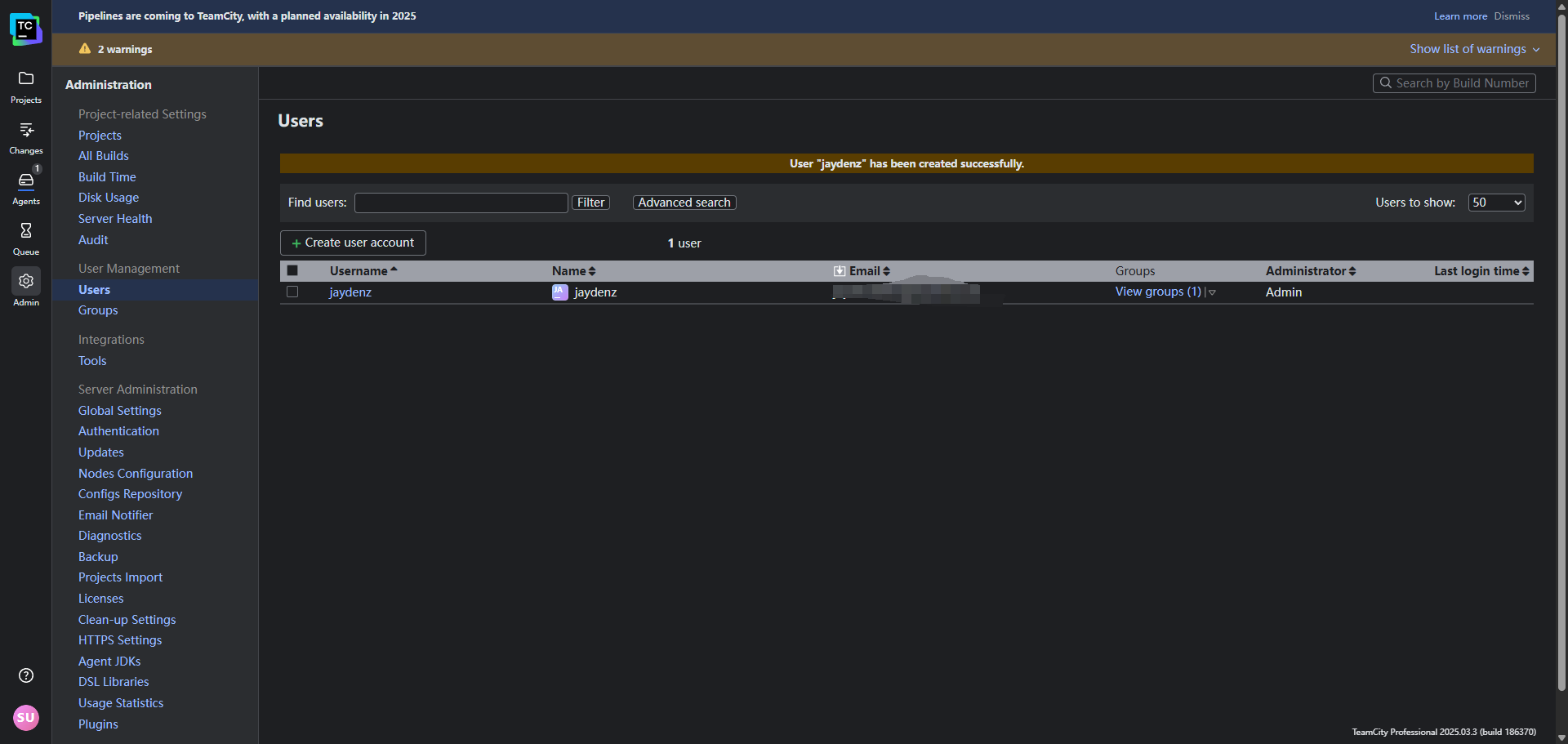Screen dimensions: 1568x744
Task: Click Learn more in the banner
Action: (x=1460, y=16)
